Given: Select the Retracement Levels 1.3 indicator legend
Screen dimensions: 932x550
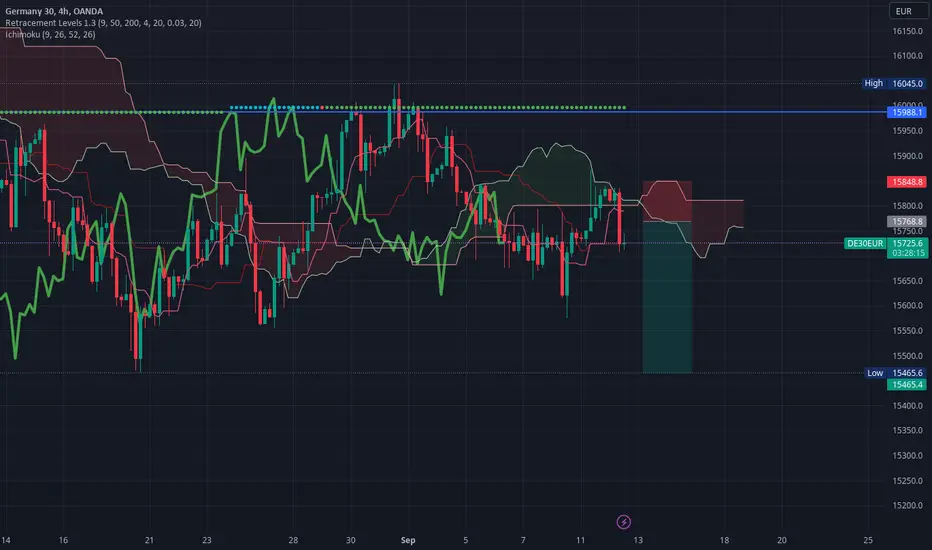Looking at the screenshot, I should click(x=103, y=23).
